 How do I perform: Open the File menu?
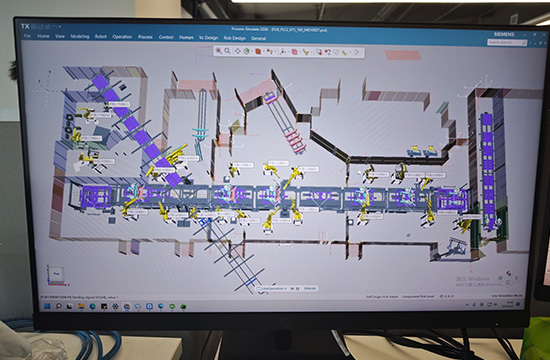[27, 36]
